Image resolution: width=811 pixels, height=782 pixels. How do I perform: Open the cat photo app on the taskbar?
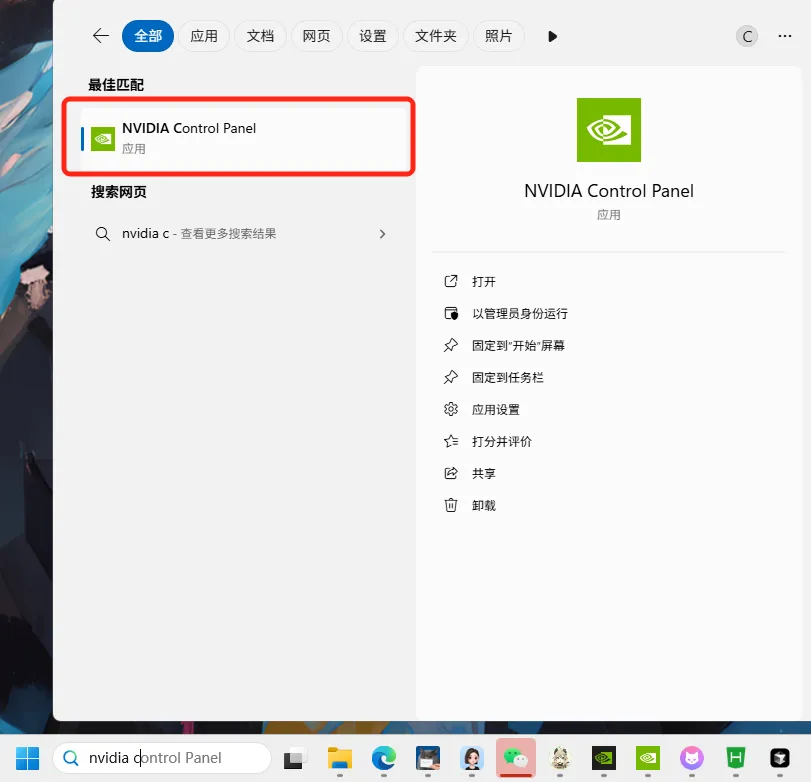428,758
